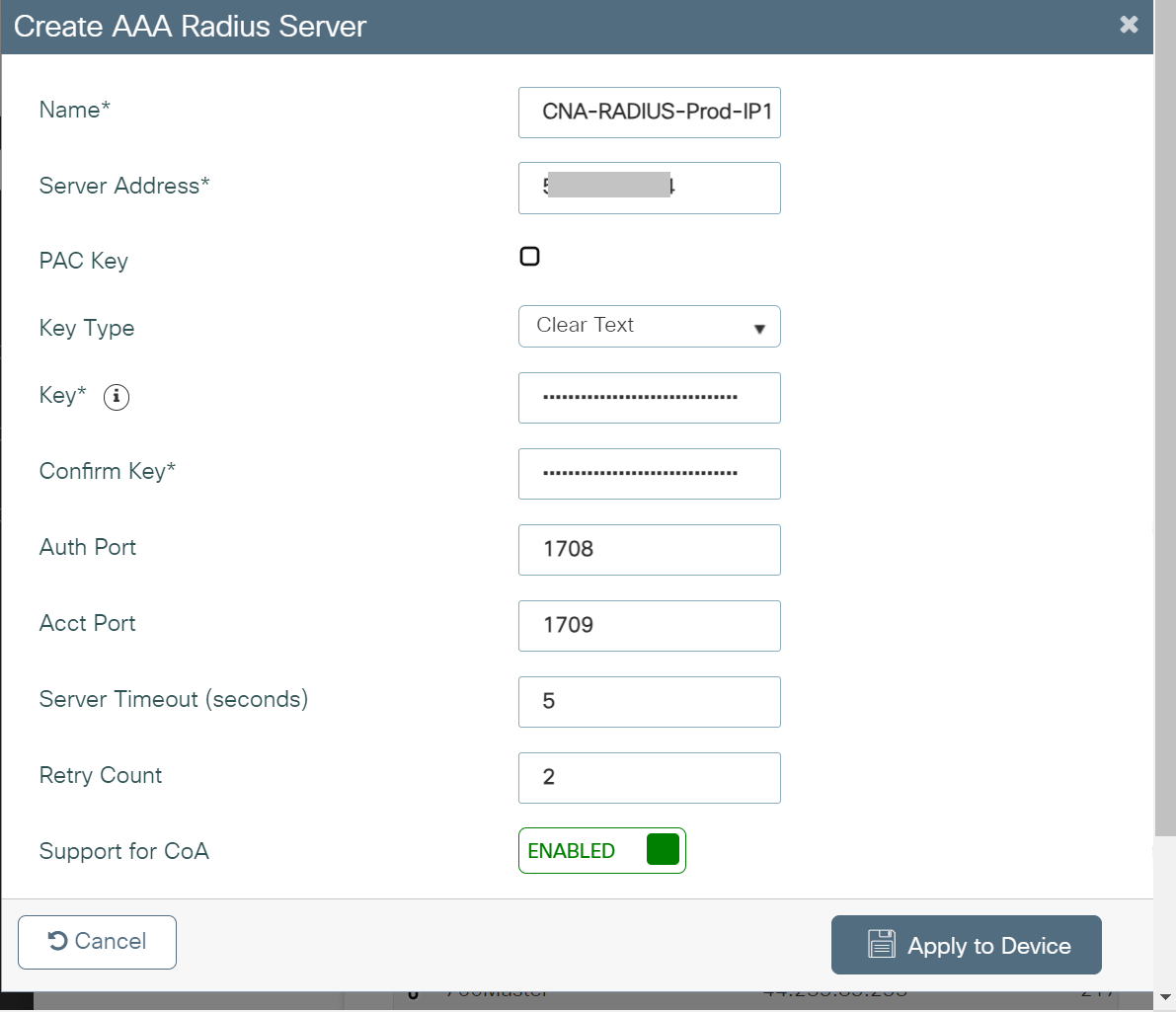Cancel the Radius server creation
This screenshot has height=1012, width=1176.
97,942
